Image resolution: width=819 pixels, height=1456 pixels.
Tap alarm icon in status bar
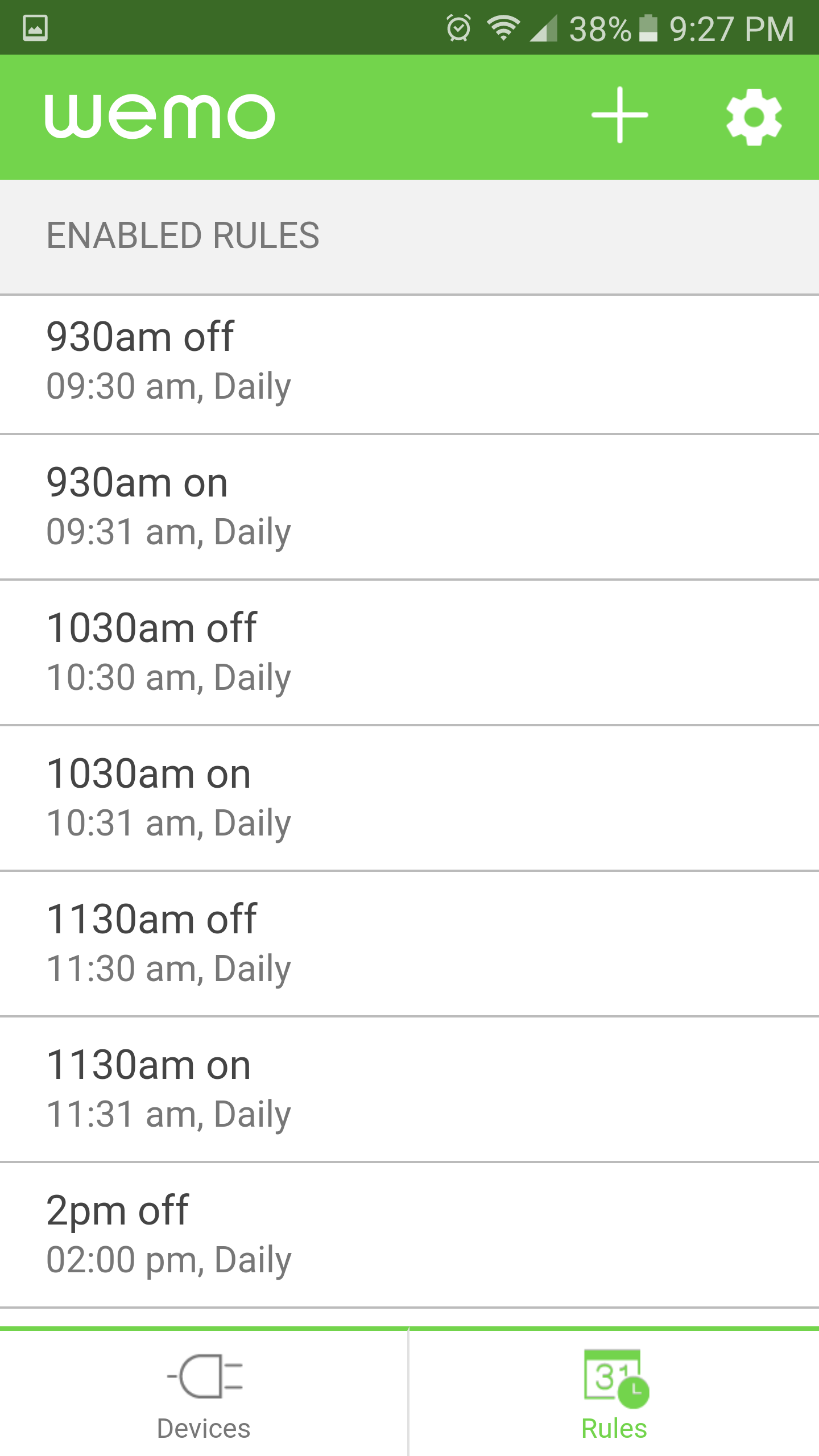tap(458, 28)
